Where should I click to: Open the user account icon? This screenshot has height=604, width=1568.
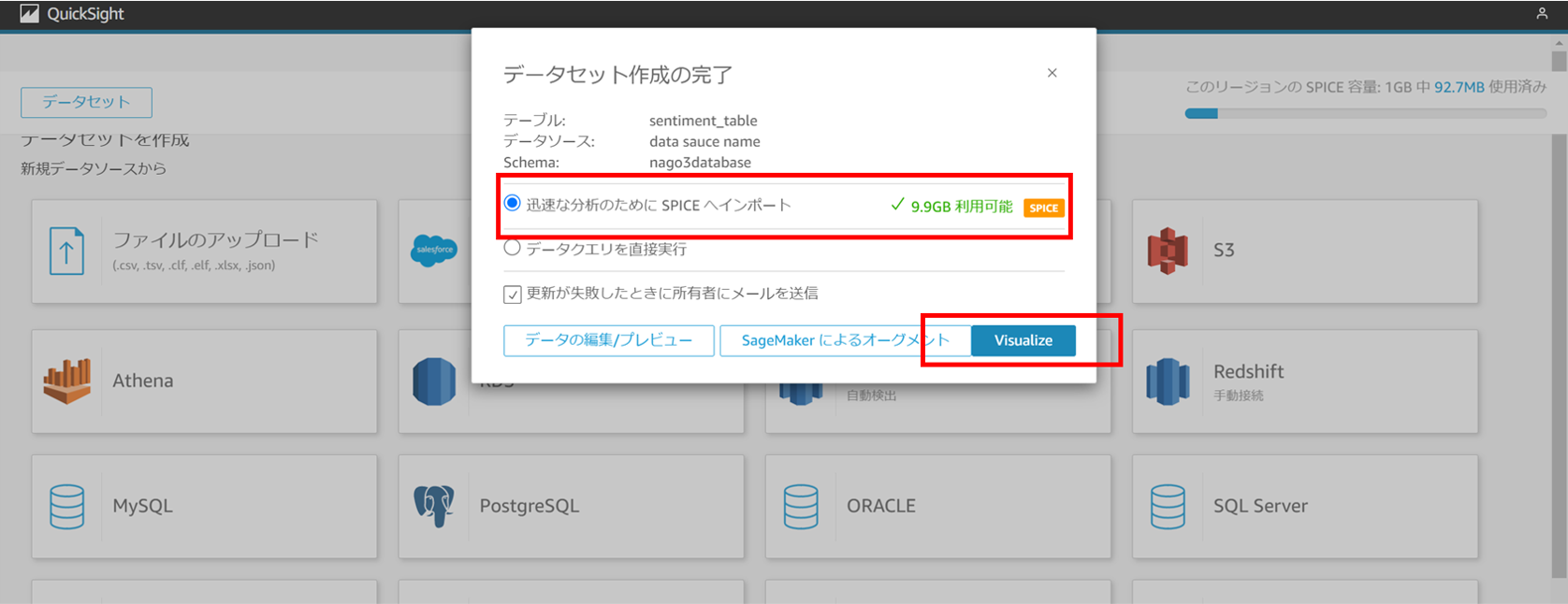point(1542,14)
